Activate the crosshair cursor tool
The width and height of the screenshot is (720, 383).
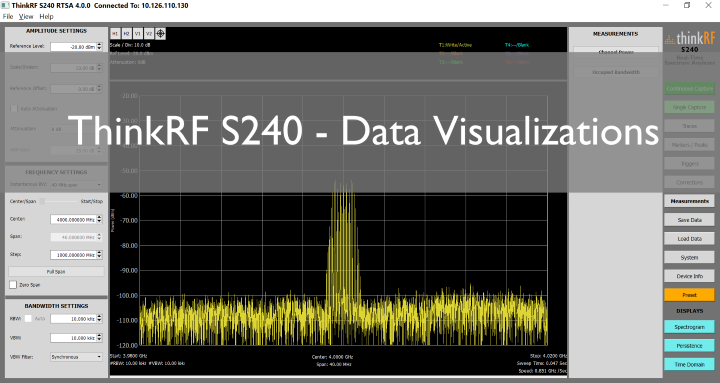pyautogui.click(x=160, y=34)
